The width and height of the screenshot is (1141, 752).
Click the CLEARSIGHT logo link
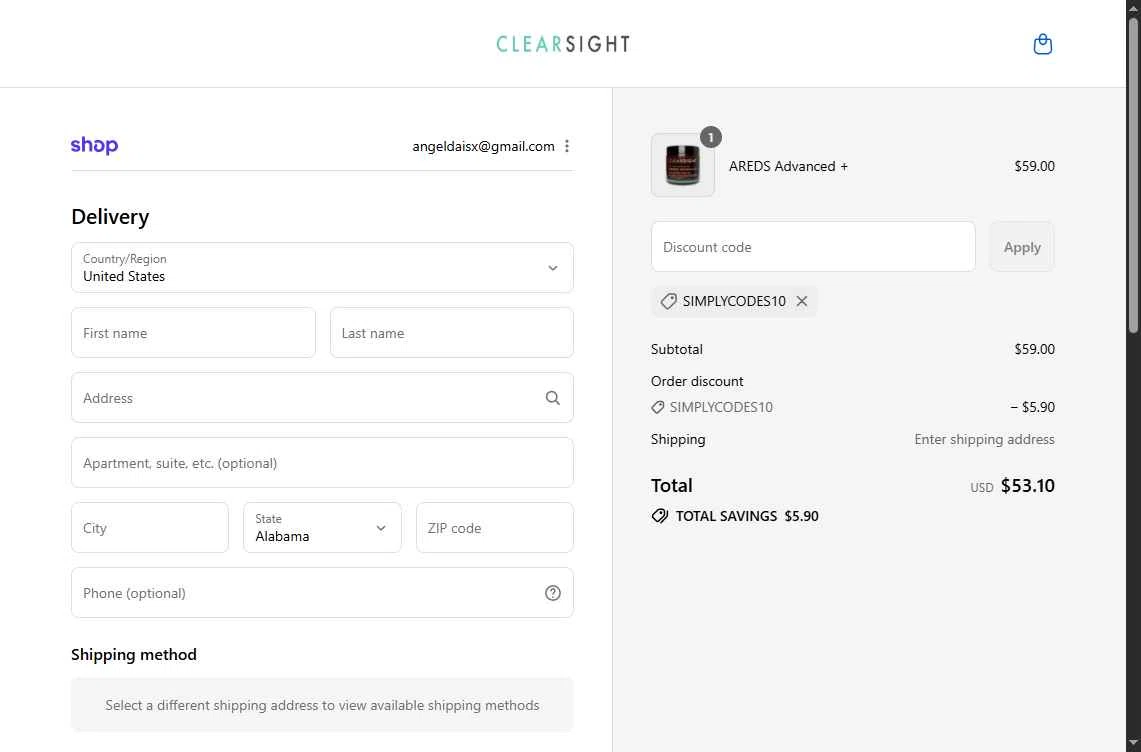tap(563, 44)
